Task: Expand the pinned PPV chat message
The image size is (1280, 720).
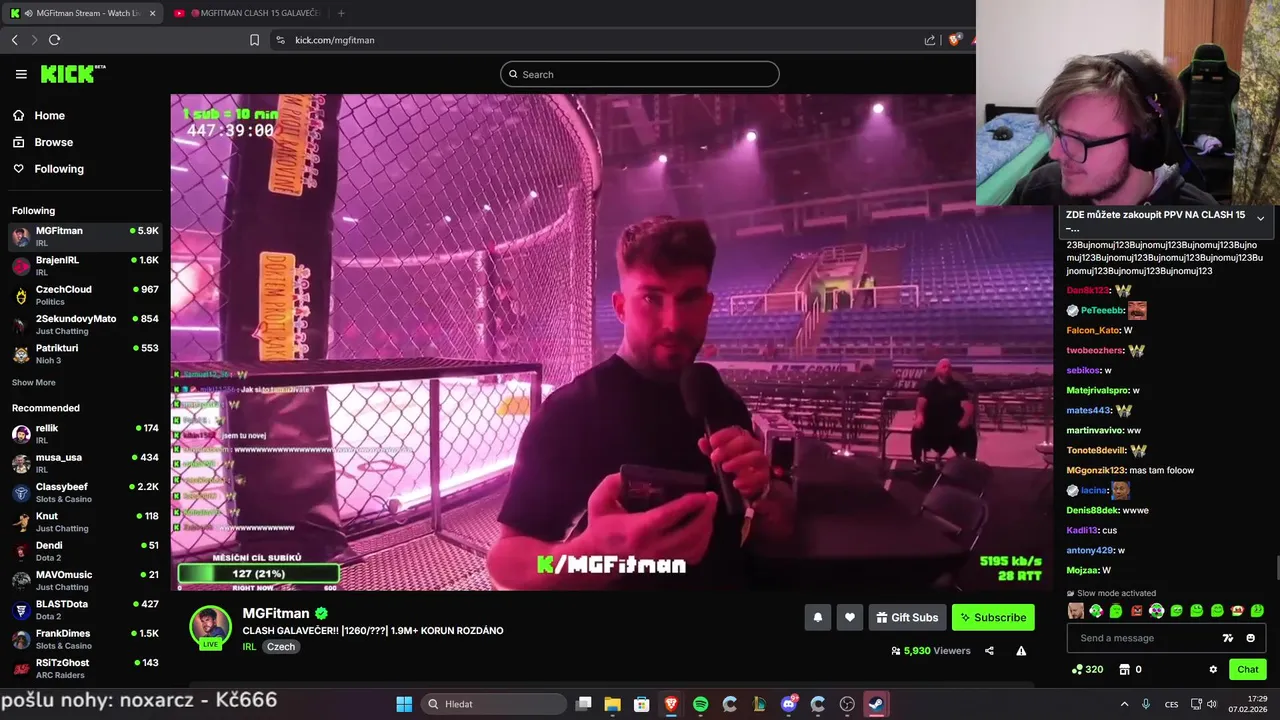Action: click(x=1260, y=218)
